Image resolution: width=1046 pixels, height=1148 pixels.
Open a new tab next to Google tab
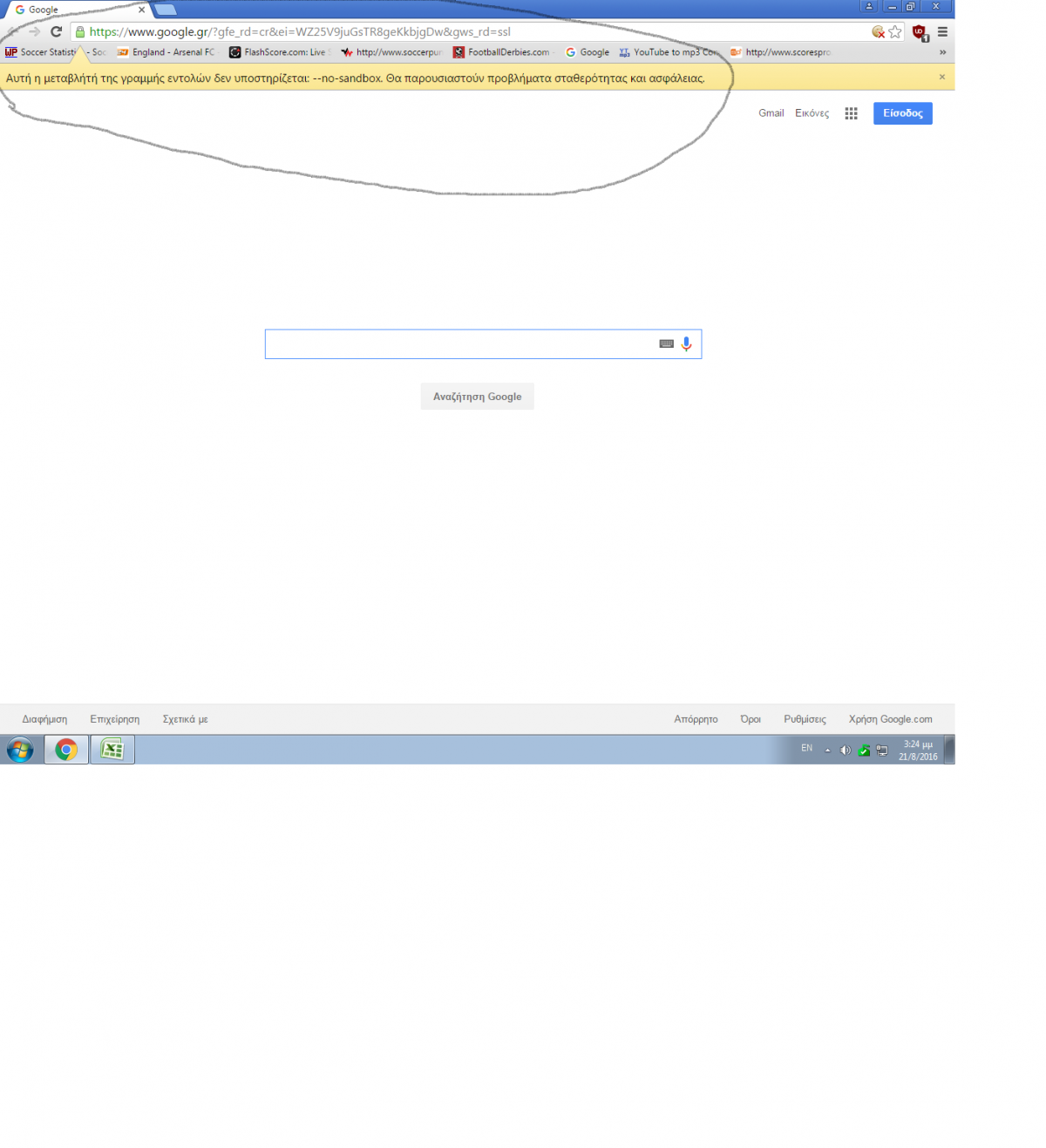coord(166,10)
